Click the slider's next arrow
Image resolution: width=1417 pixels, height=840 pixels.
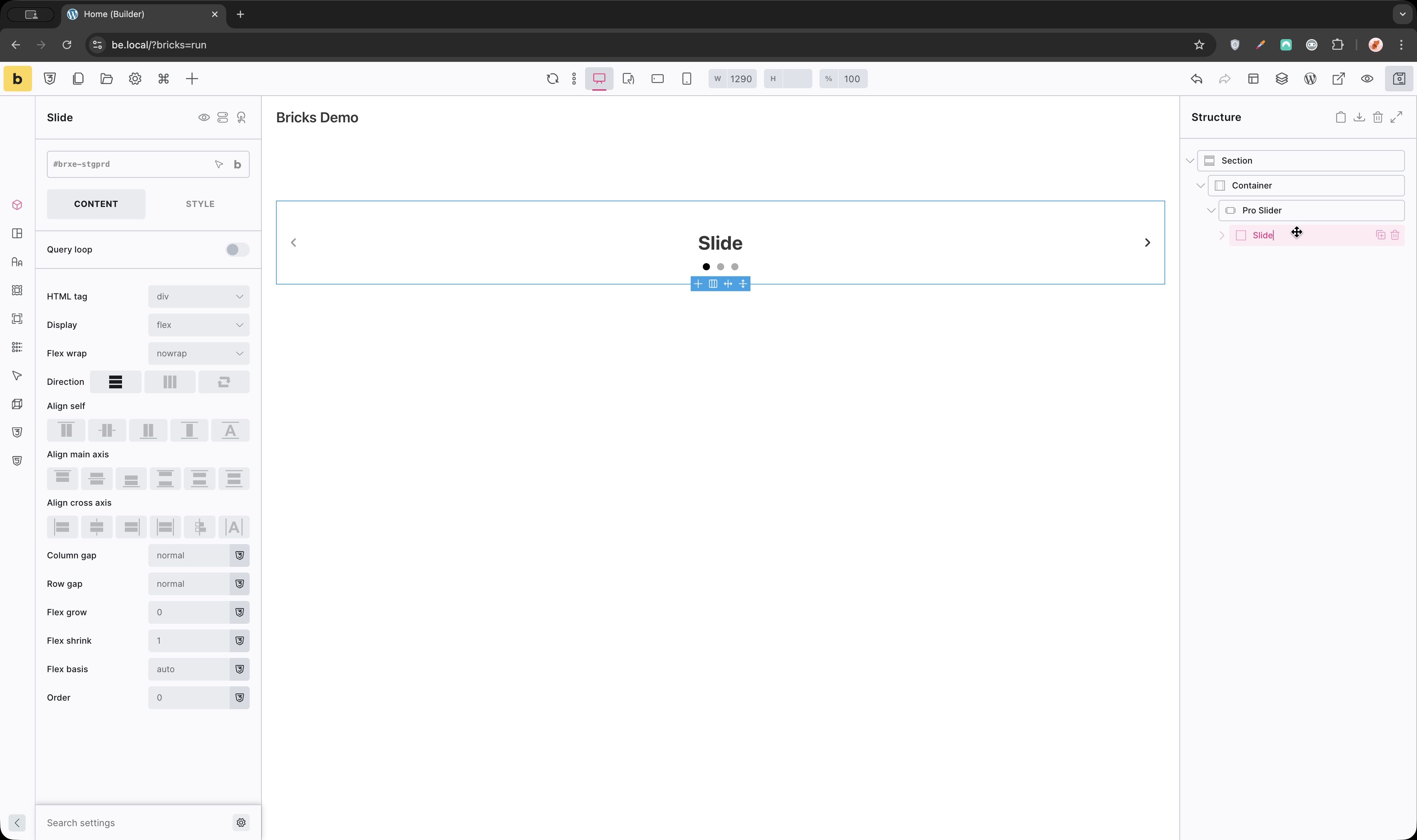point(1147,243)
